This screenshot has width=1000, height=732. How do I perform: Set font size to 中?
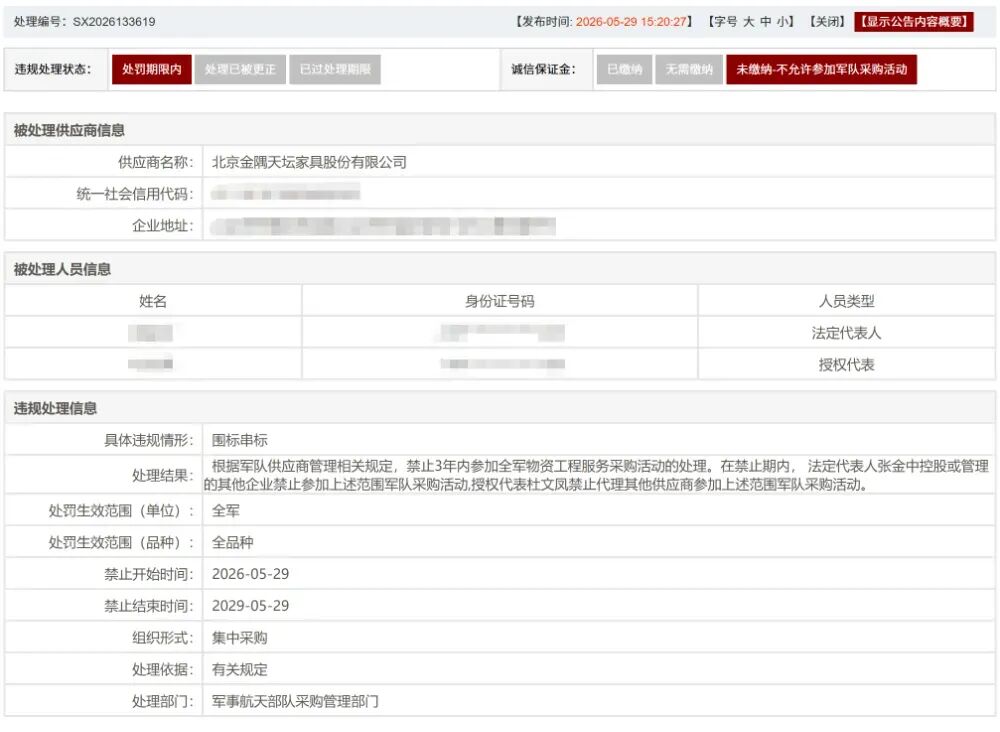[x=765, y=22]
